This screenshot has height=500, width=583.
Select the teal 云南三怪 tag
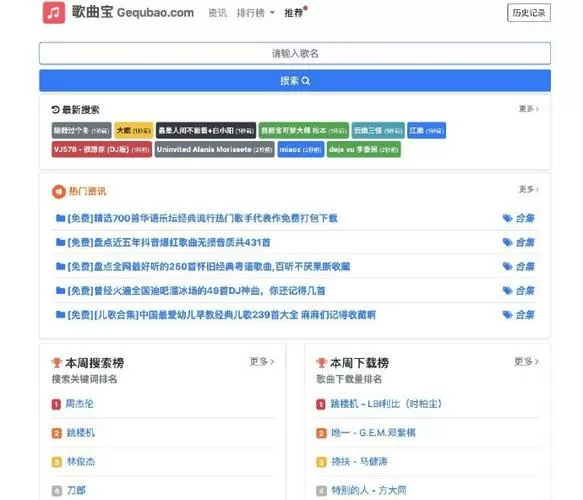(x=378, y=130)
